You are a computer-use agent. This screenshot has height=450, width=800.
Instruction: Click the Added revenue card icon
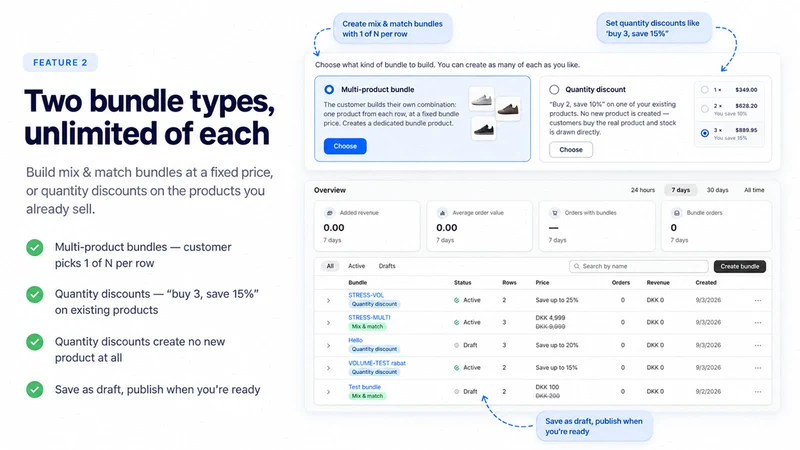pos(330,213)
